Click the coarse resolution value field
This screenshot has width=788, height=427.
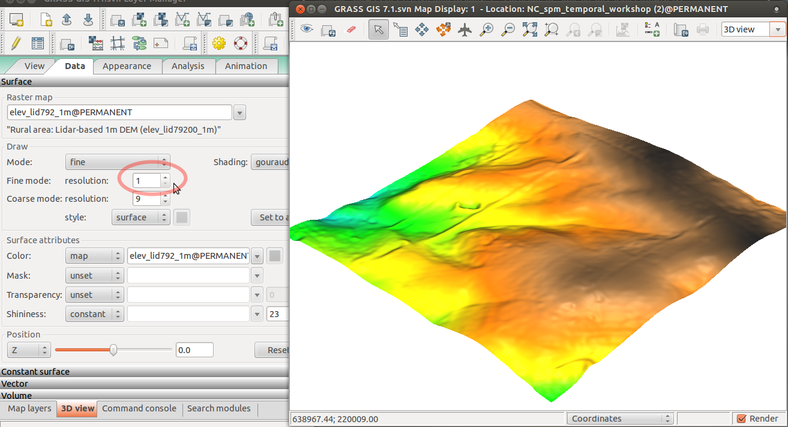point(147,199)
